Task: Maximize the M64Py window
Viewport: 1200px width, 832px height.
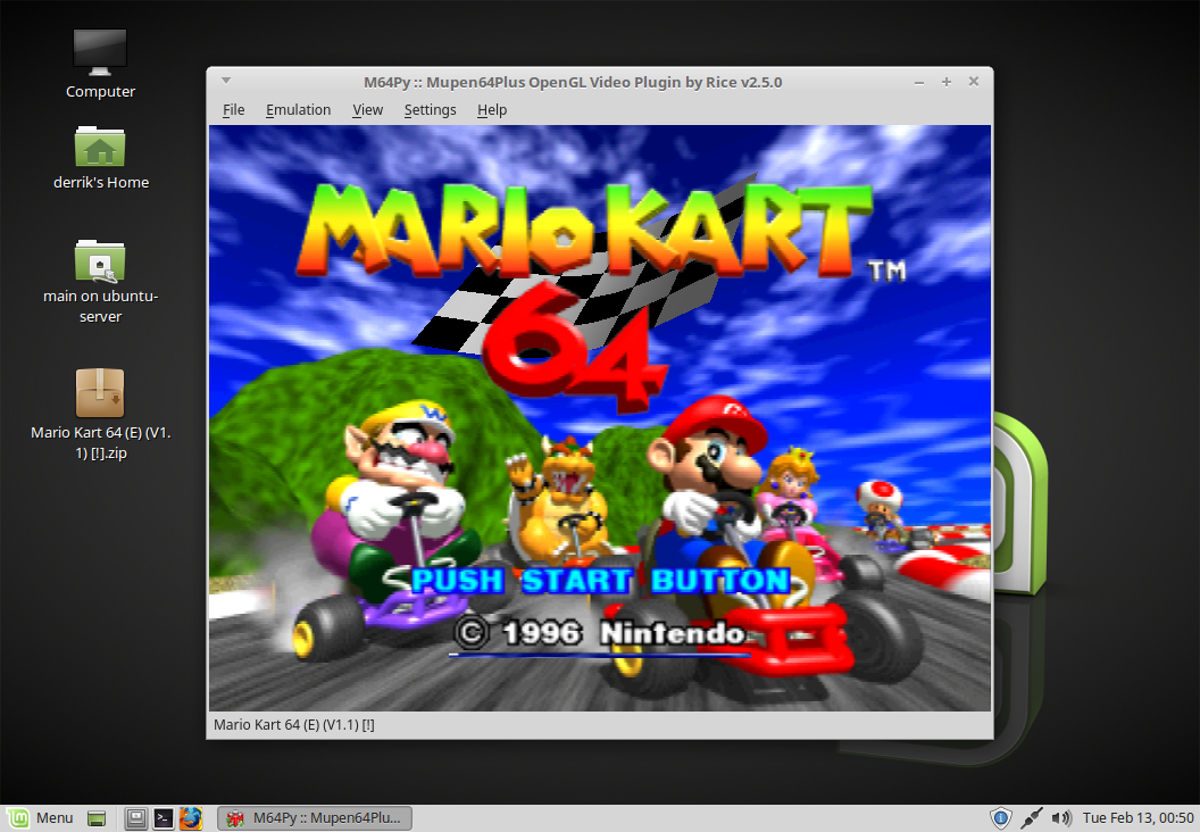Action: 946,82
